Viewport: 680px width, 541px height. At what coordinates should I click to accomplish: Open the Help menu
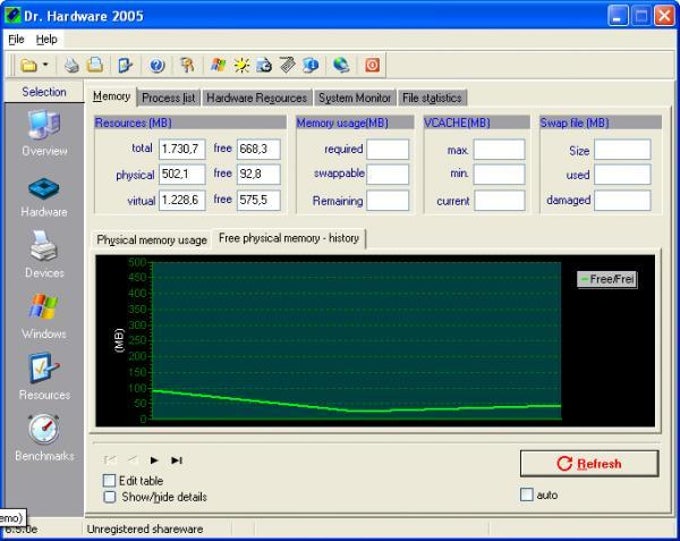[46, 39]
